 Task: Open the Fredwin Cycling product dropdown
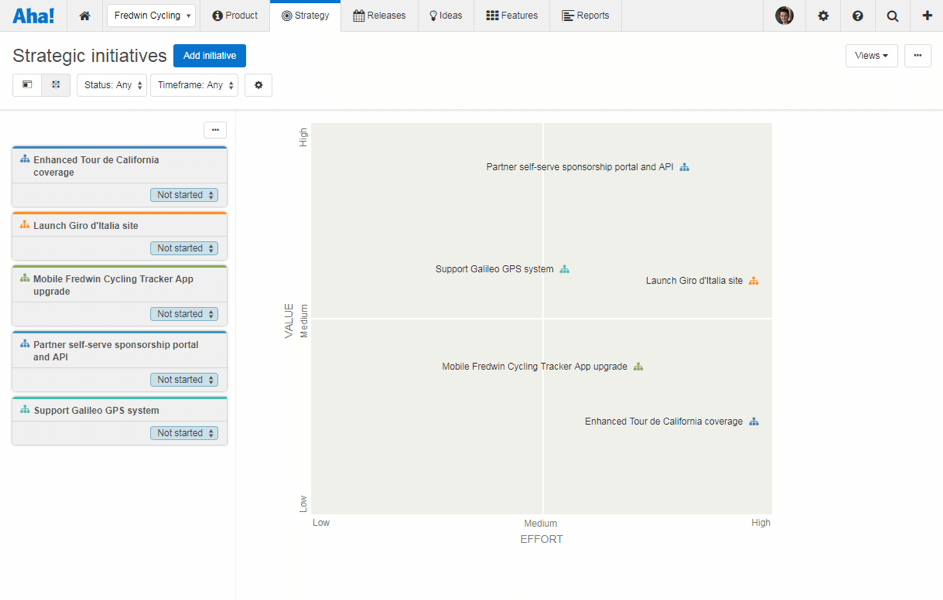pos(152,16)
